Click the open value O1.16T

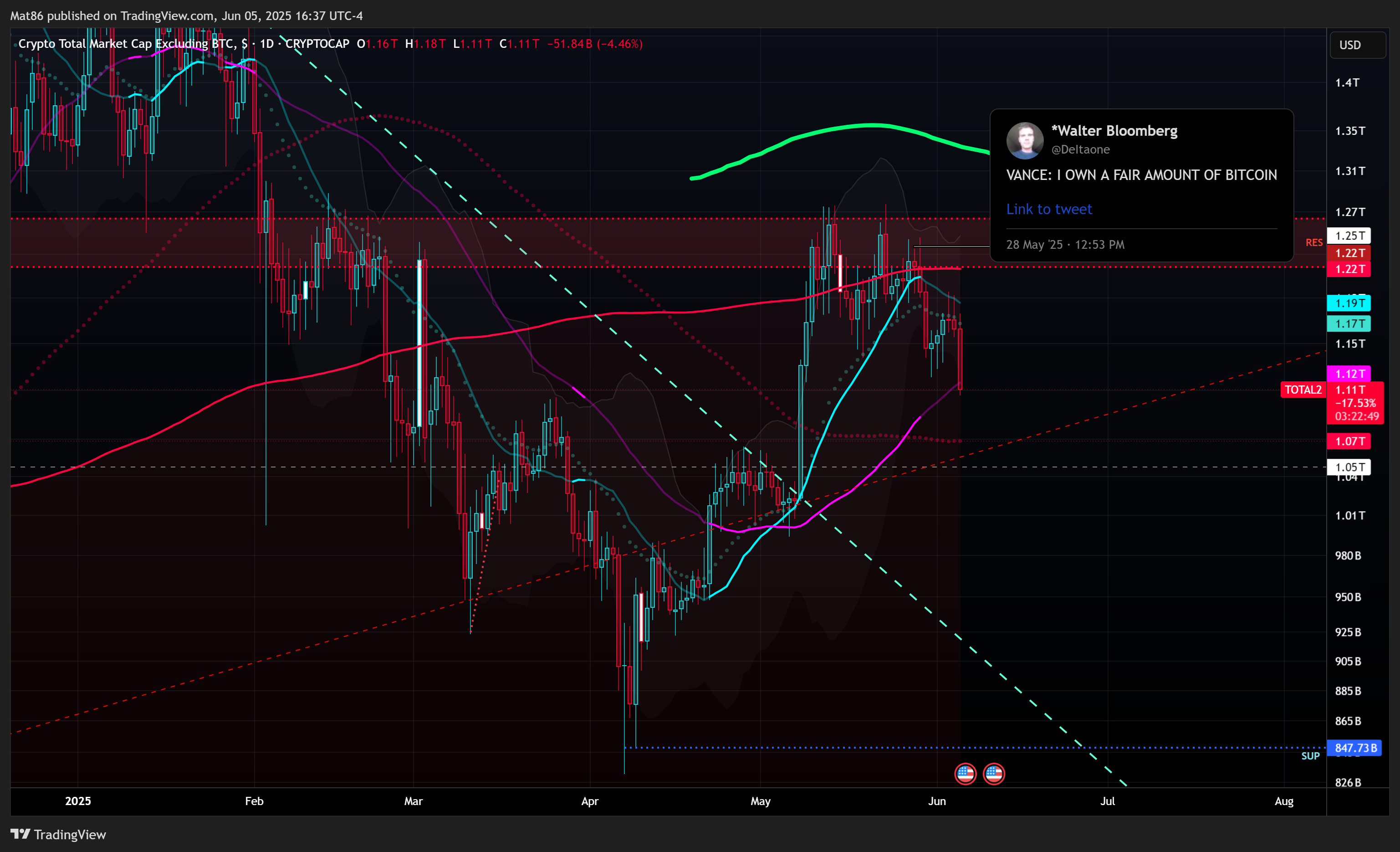[x=377, y=44]
